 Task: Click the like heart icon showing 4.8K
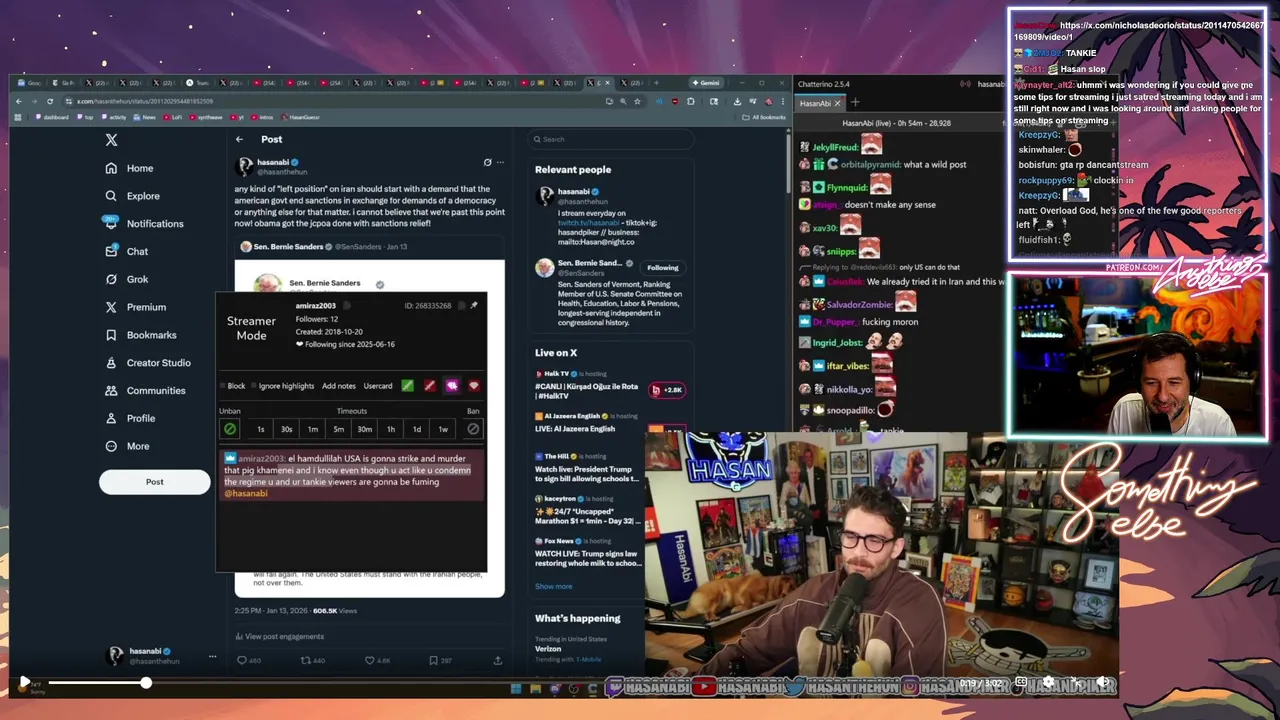pyautogui.click(x=369, y=660)
